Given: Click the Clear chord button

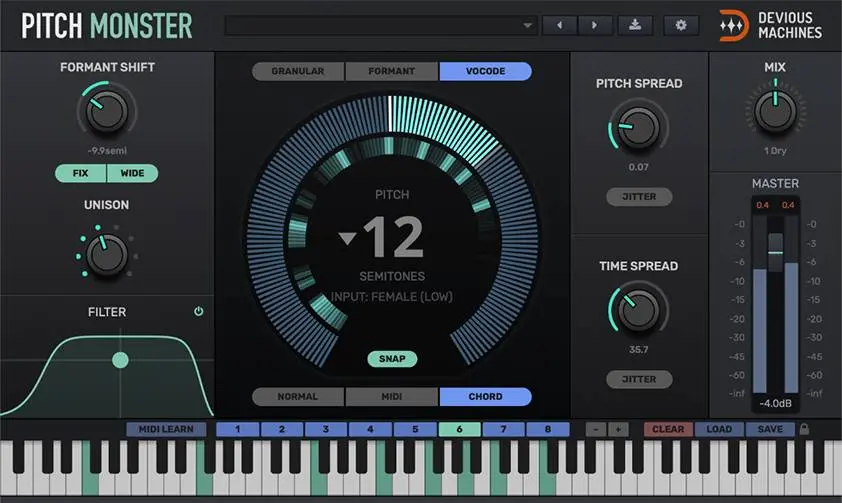Looking at the screenshot, I should tap(669, 429).
